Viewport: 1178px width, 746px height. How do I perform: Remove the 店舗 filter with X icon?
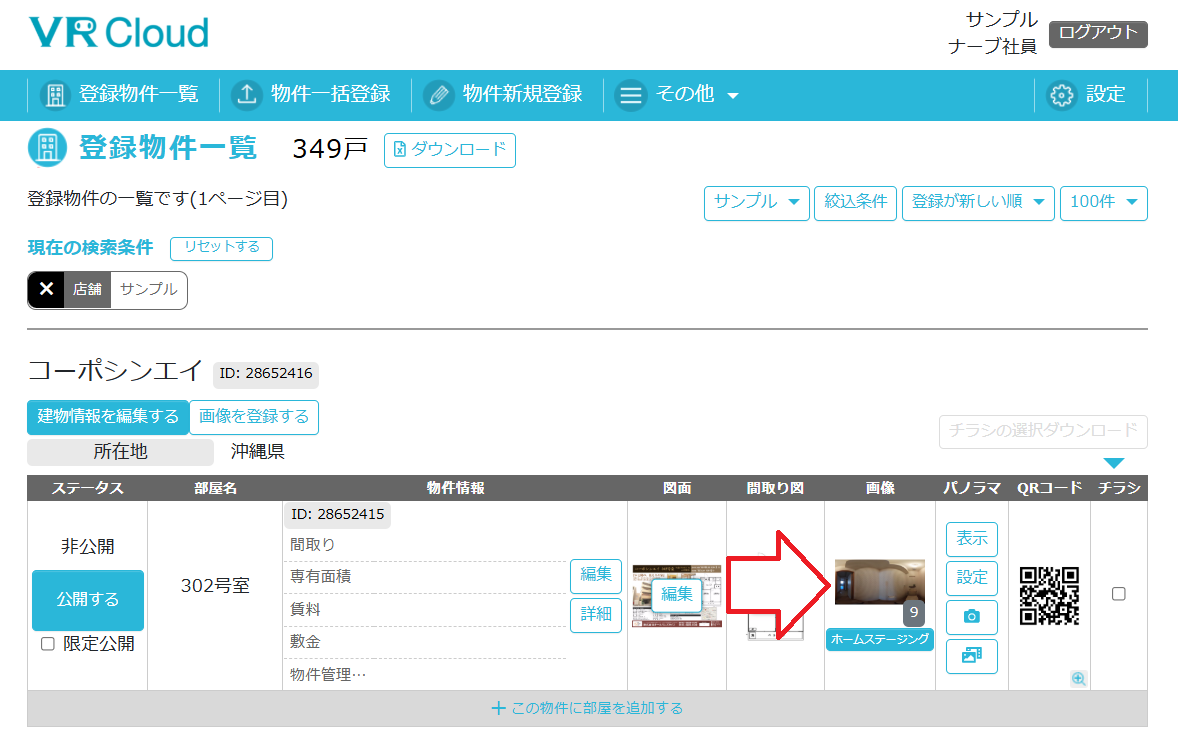coord(46,290)
